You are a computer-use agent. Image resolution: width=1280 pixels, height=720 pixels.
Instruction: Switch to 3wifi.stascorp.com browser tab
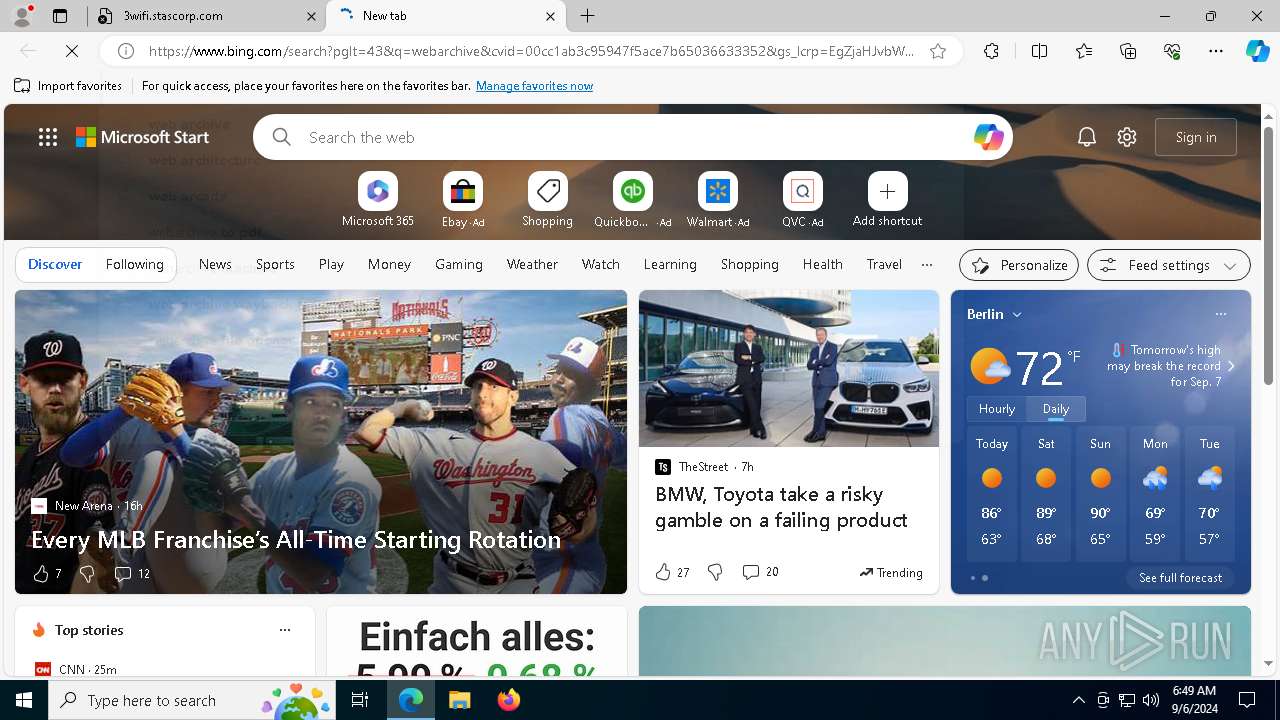207,16
